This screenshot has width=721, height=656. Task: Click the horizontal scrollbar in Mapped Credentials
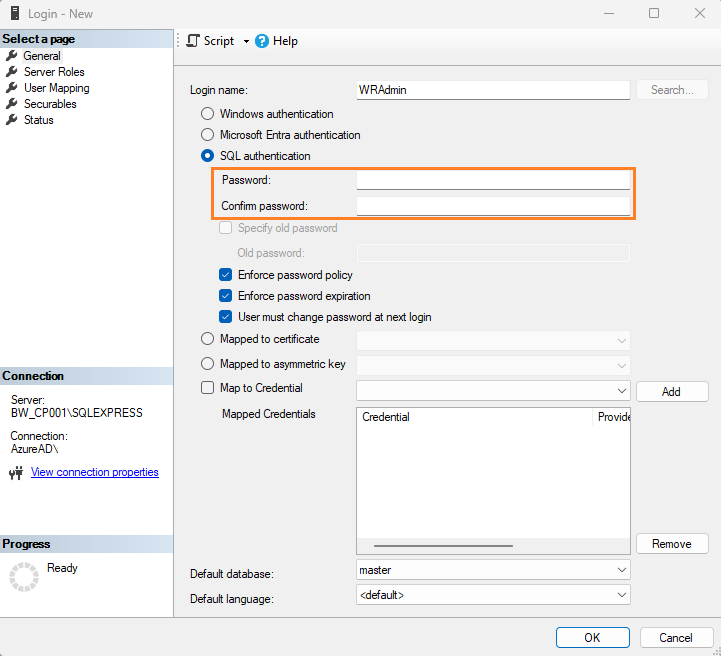pyautogui.click(x=443, y=546)
